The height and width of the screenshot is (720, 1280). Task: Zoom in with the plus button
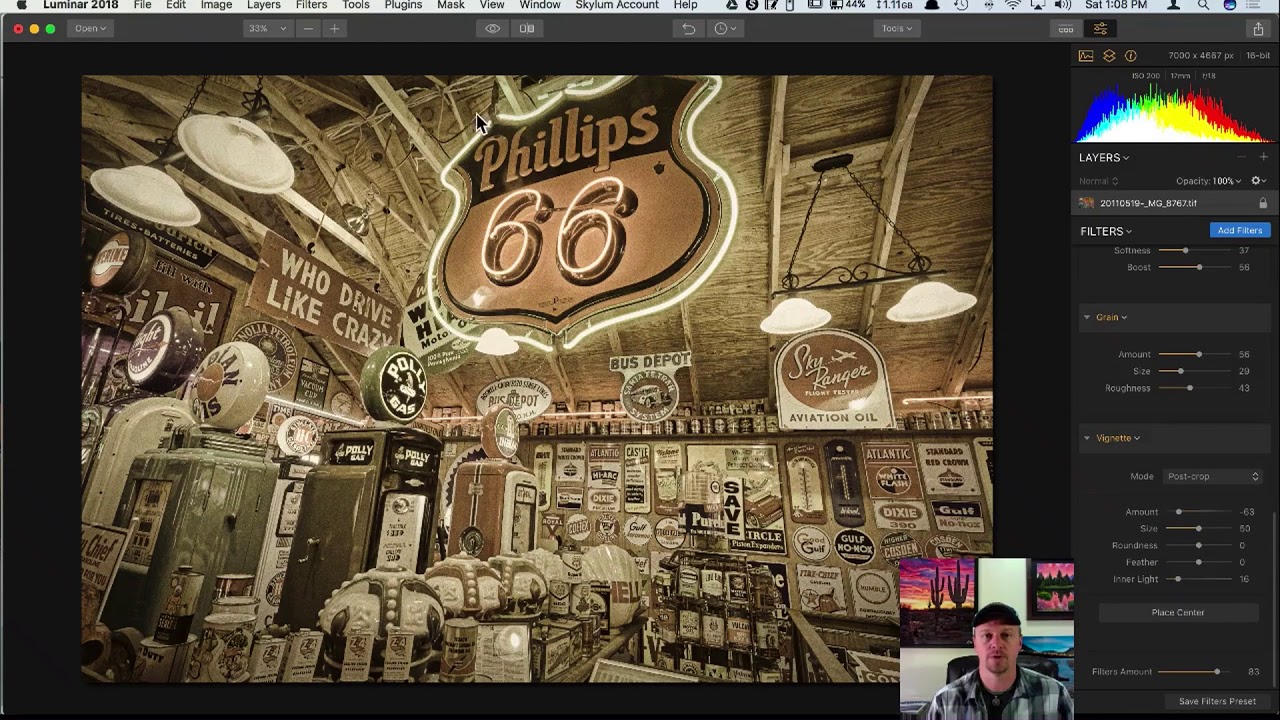[x=334, y=28]
